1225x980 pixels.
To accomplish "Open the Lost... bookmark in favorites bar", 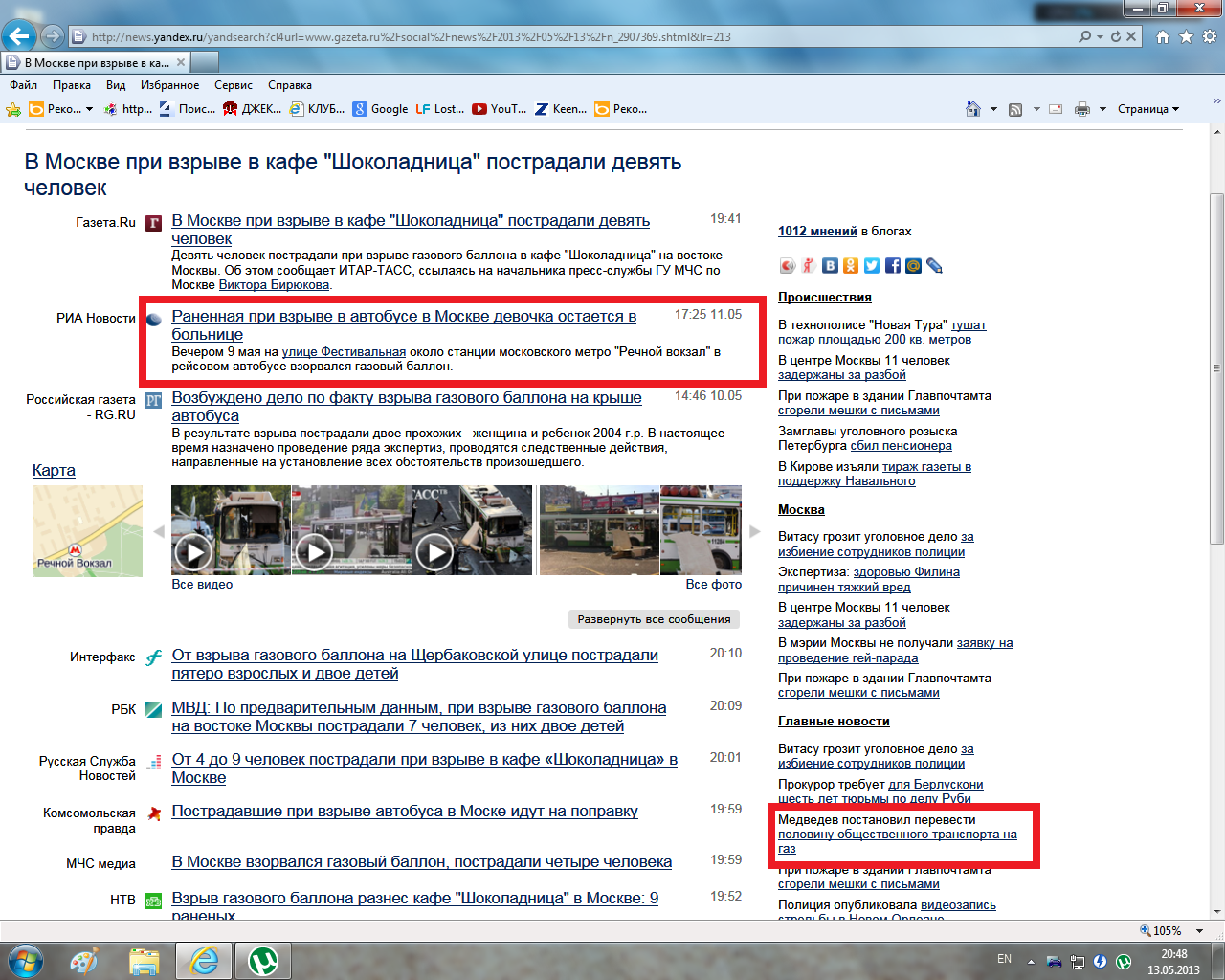I will [x=439, y=109].
